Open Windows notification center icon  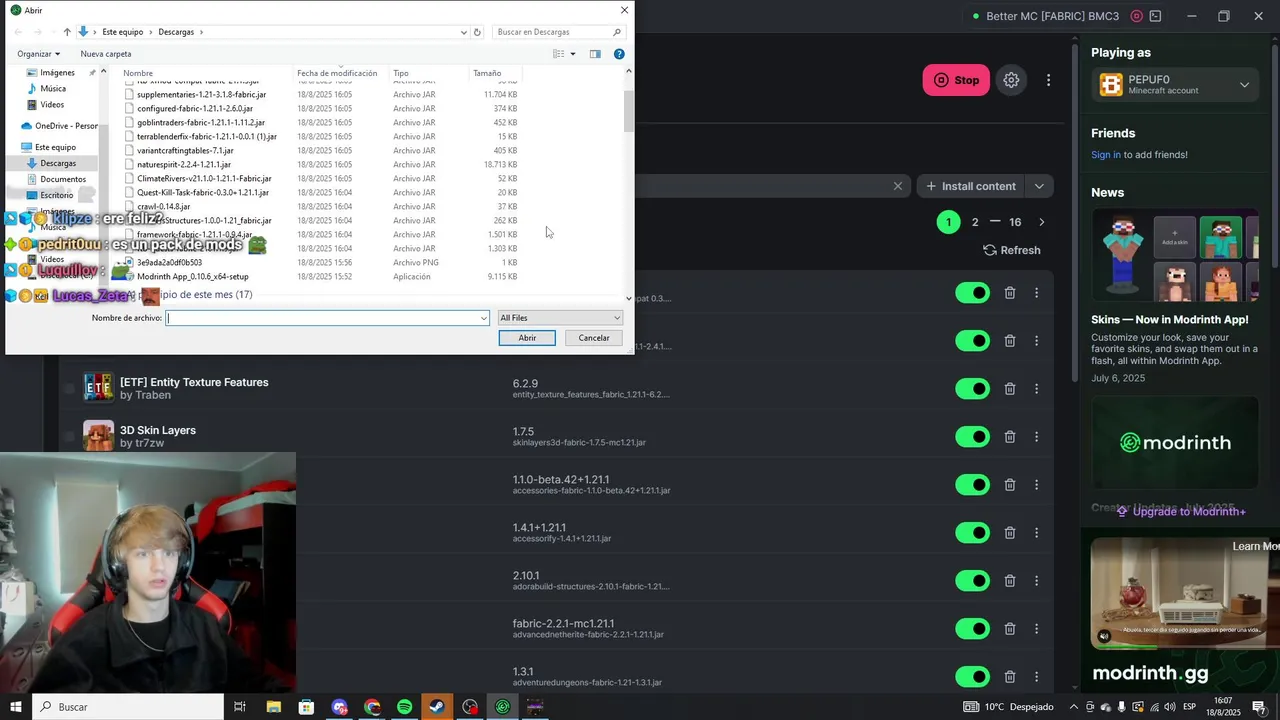tap(1259, 707)
